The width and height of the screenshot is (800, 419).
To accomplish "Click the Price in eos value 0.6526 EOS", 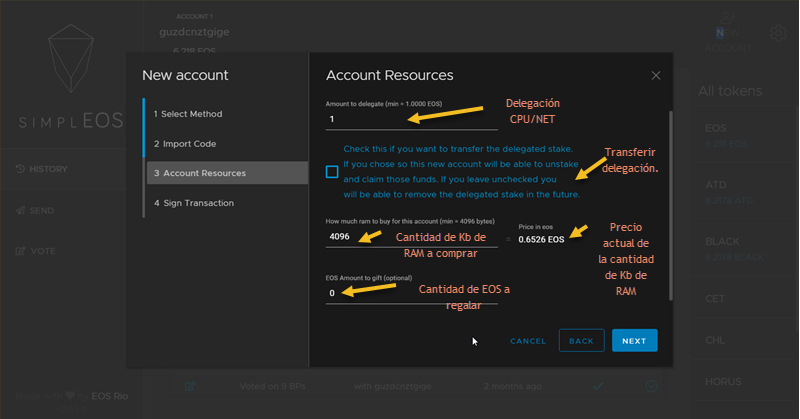I will [541, 239].
